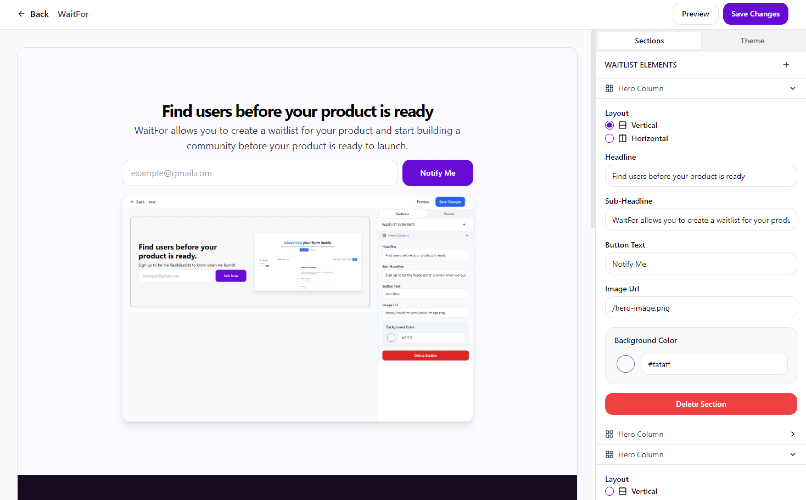Expand the second Hero Column section

(x=793, y=434)
